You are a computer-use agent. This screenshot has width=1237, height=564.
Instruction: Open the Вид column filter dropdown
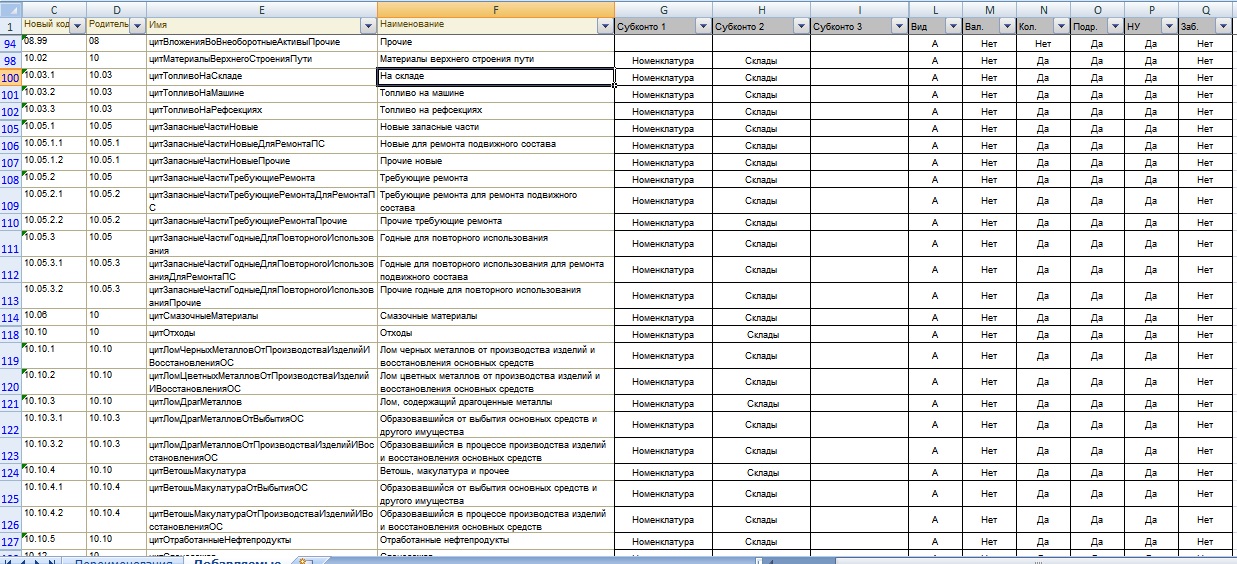[x=951, y=26]
